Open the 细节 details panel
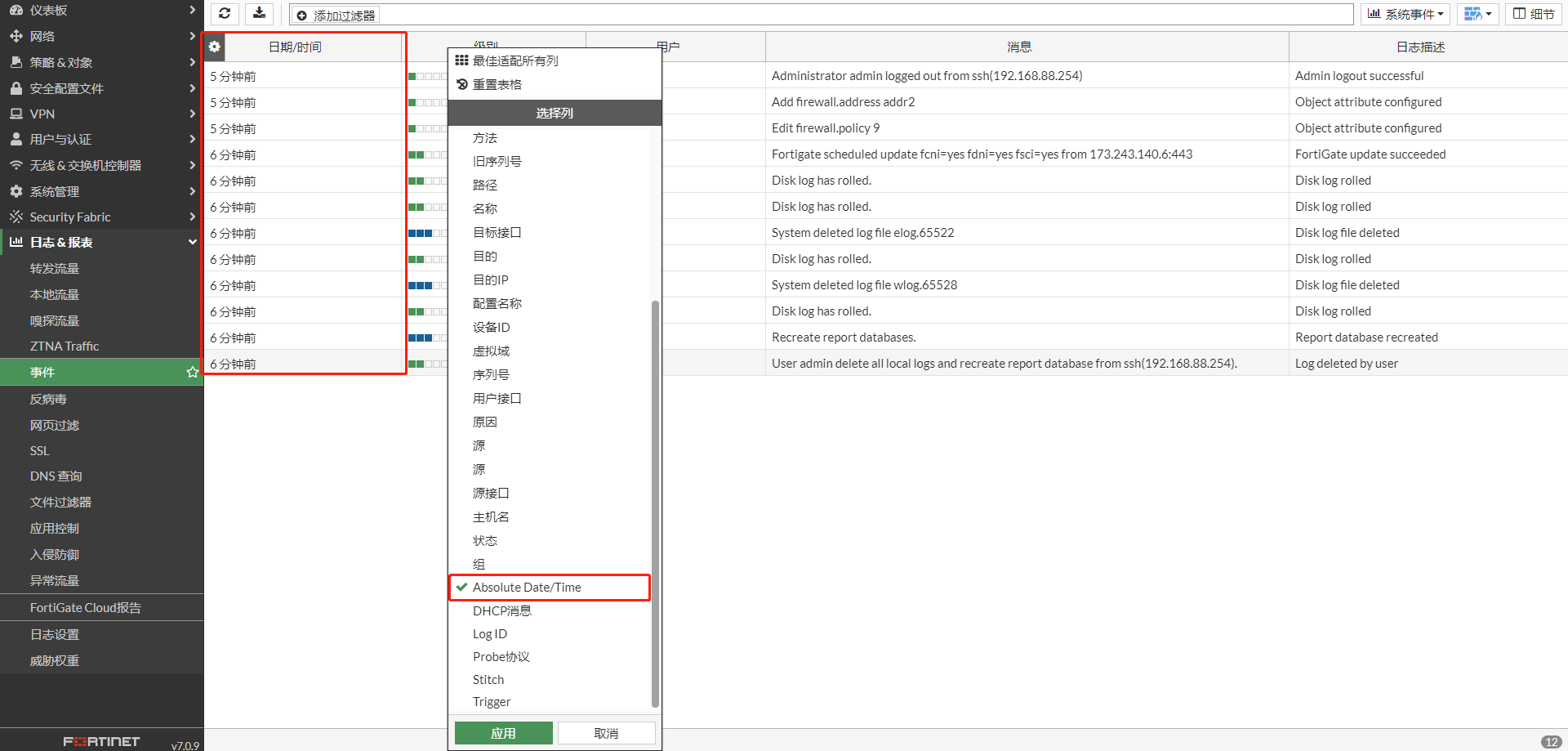 click(1533, 14)
